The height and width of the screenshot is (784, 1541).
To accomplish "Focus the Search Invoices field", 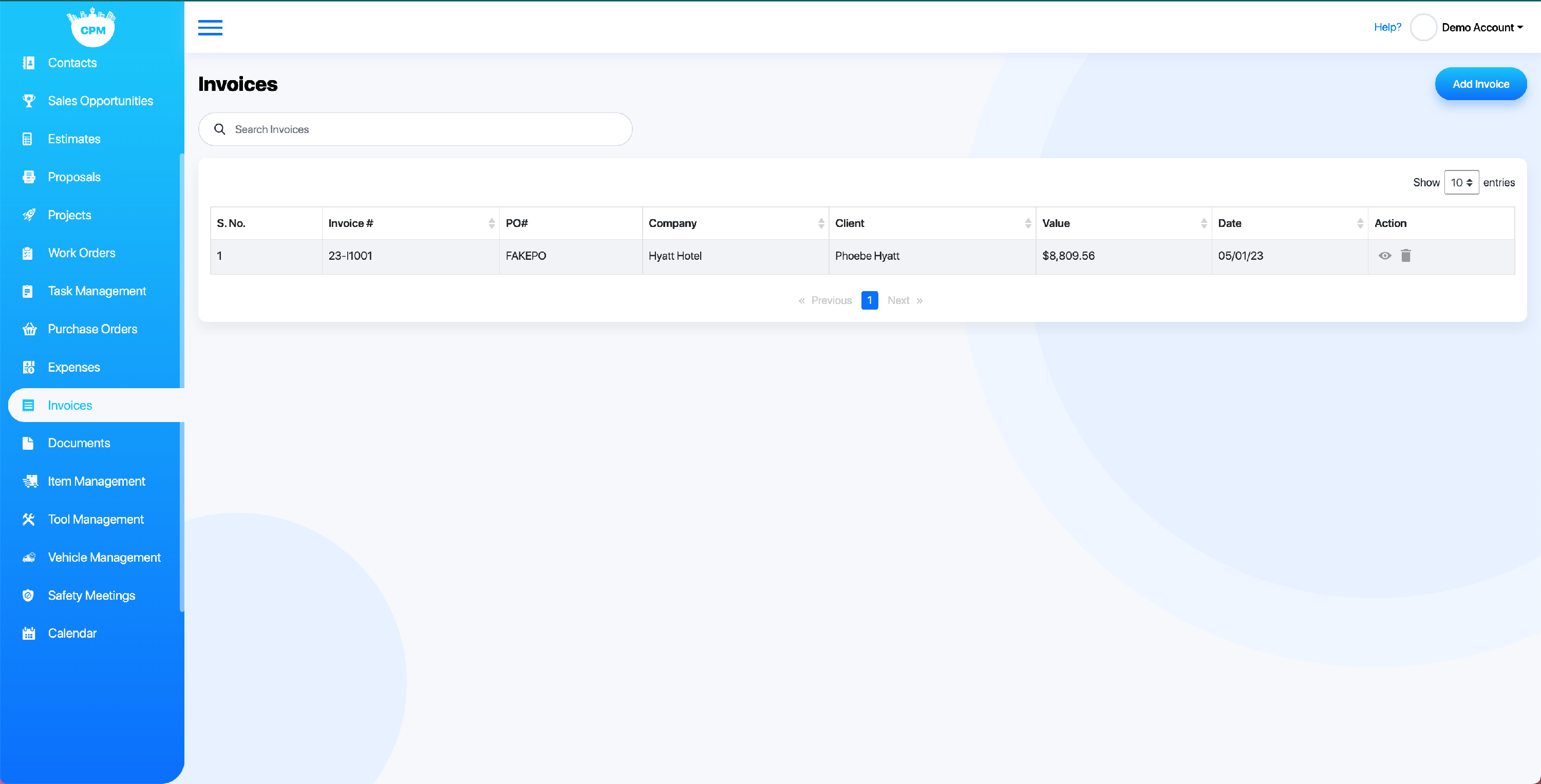I will (x=415, y=129).
